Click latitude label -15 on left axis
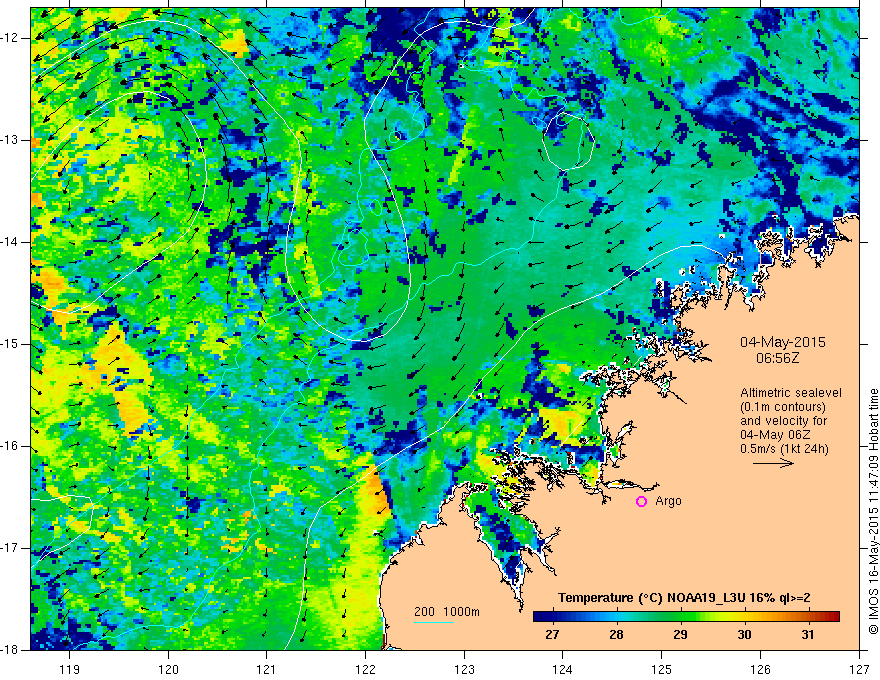Viewport: 880px width, 680px height. tap(11, 344)
